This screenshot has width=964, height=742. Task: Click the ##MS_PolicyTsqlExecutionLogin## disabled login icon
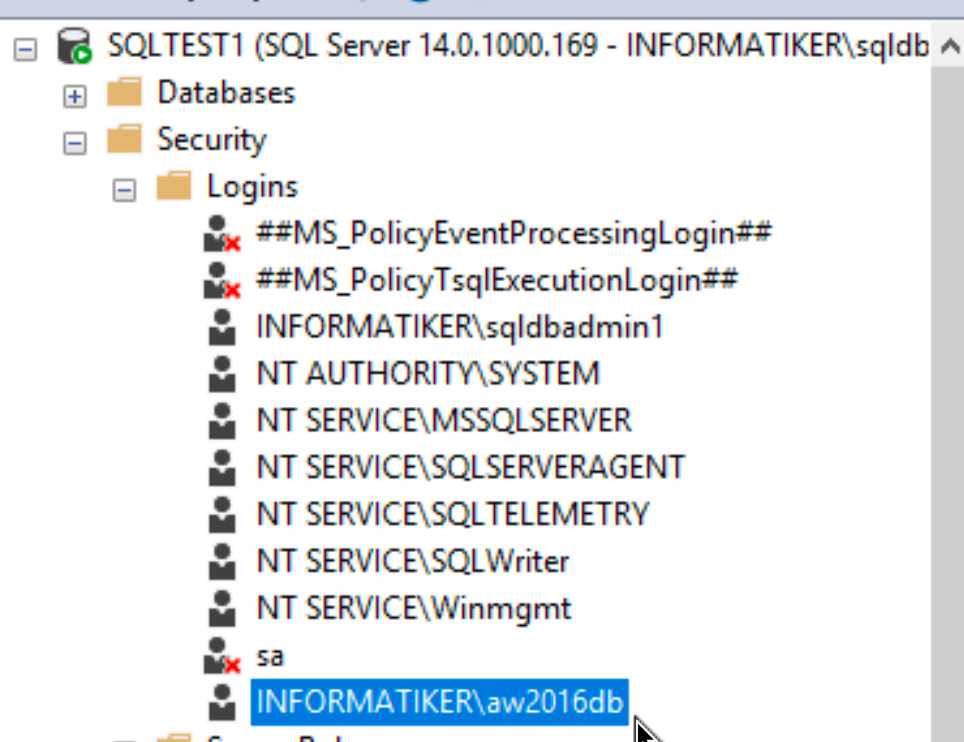coord(221,280)
